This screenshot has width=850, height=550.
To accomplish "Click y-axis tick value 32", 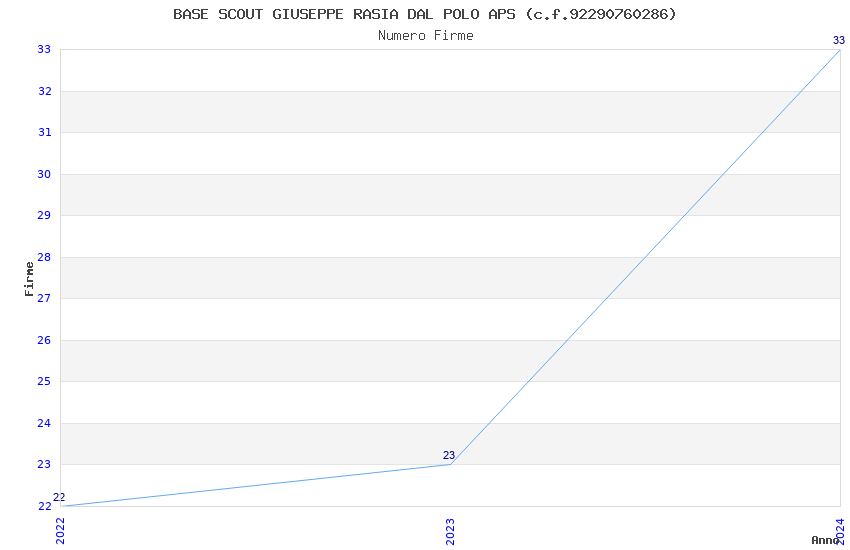I will tap(44, 91).
